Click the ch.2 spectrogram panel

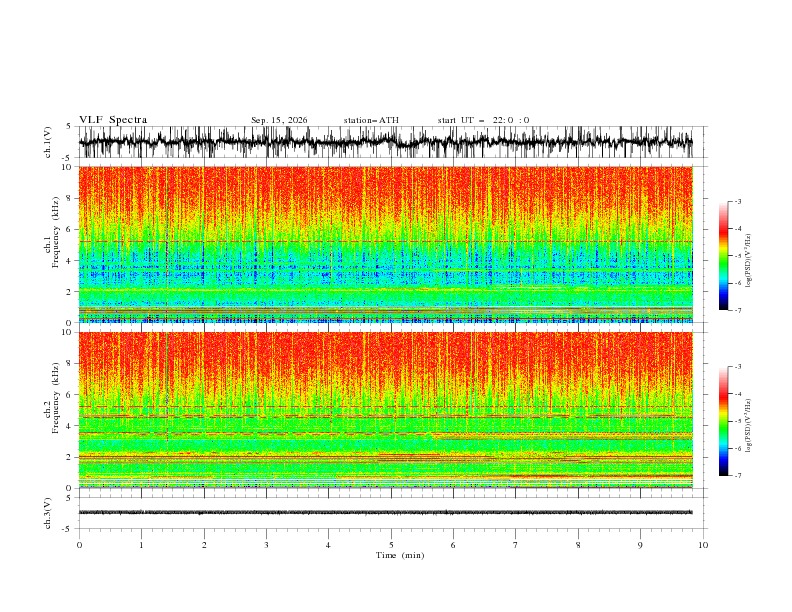(x=385, y=410)
